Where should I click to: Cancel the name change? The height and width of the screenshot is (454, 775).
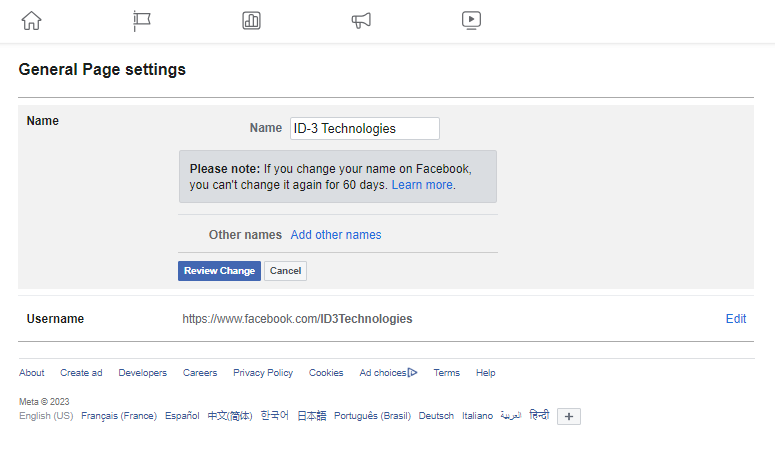285,271
